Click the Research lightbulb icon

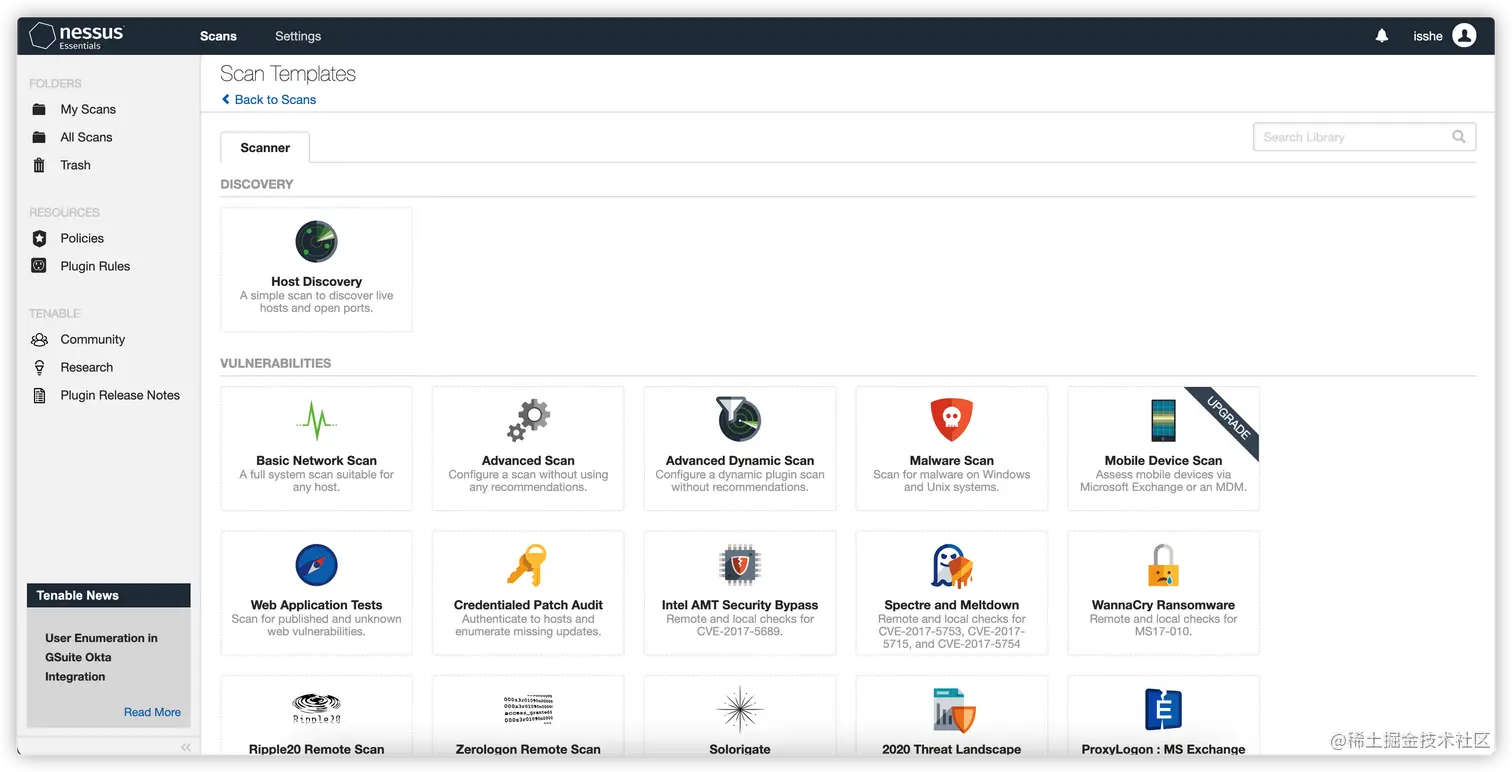[x=39, y=367]
